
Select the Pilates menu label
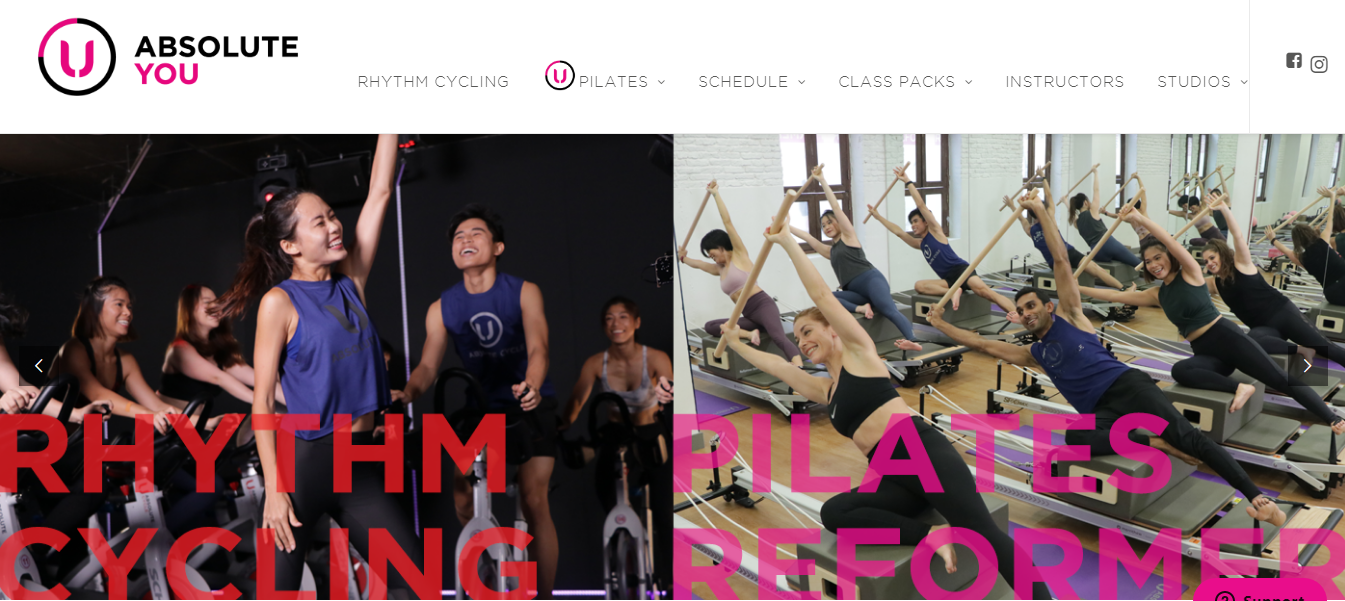point(614,82)
